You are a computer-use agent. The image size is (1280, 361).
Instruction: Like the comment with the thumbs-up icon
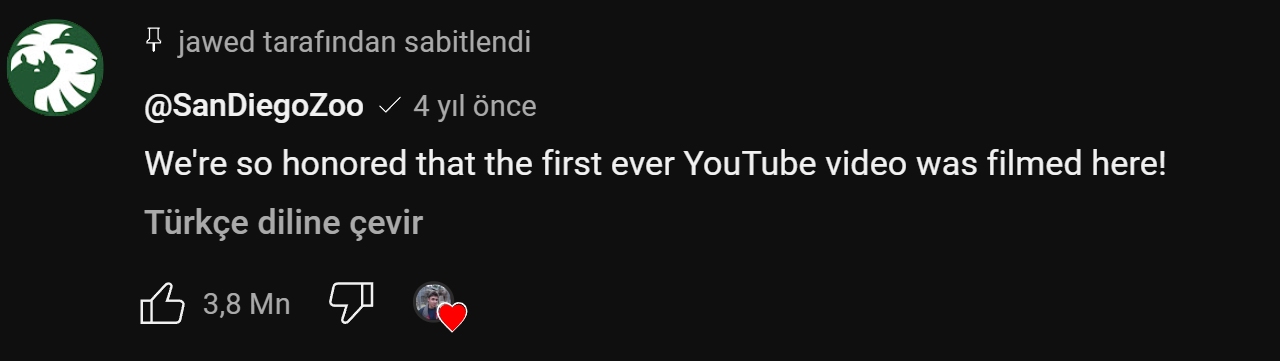163,303
